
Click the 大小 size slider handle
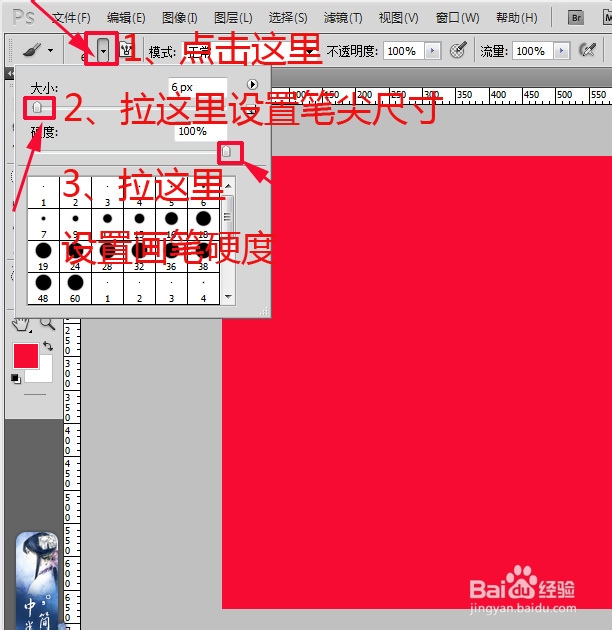(x=37, y=107)
